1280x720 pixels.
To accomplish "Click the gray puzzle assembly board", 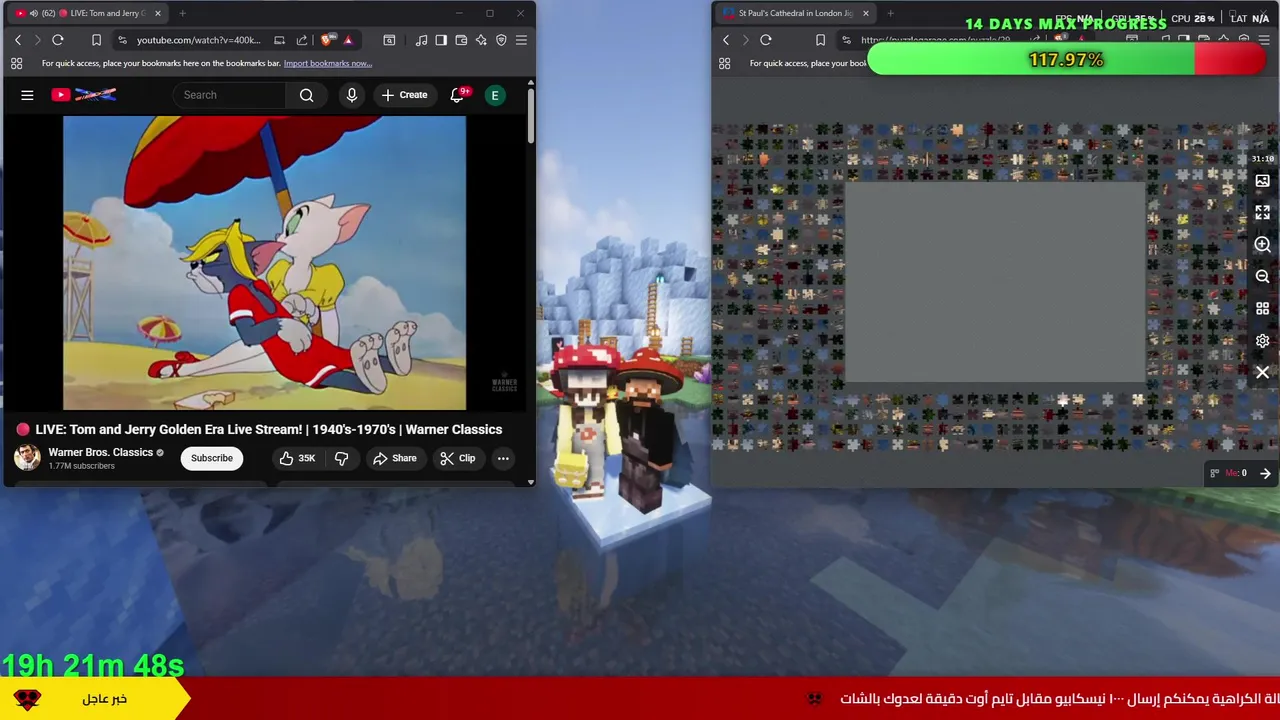I will 995,282.
